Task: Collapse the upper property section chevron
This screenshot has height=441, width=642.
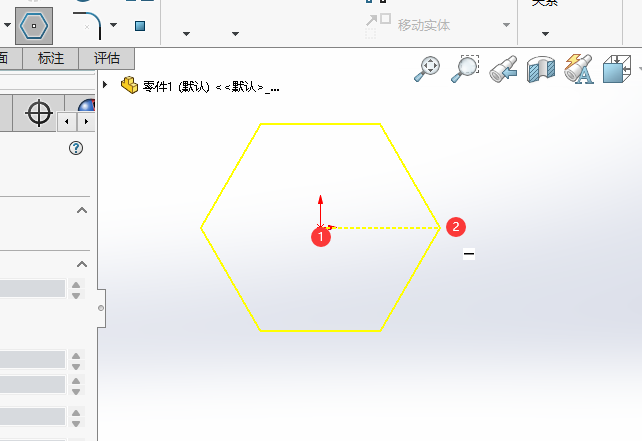Action: click(x=82, y=210)
